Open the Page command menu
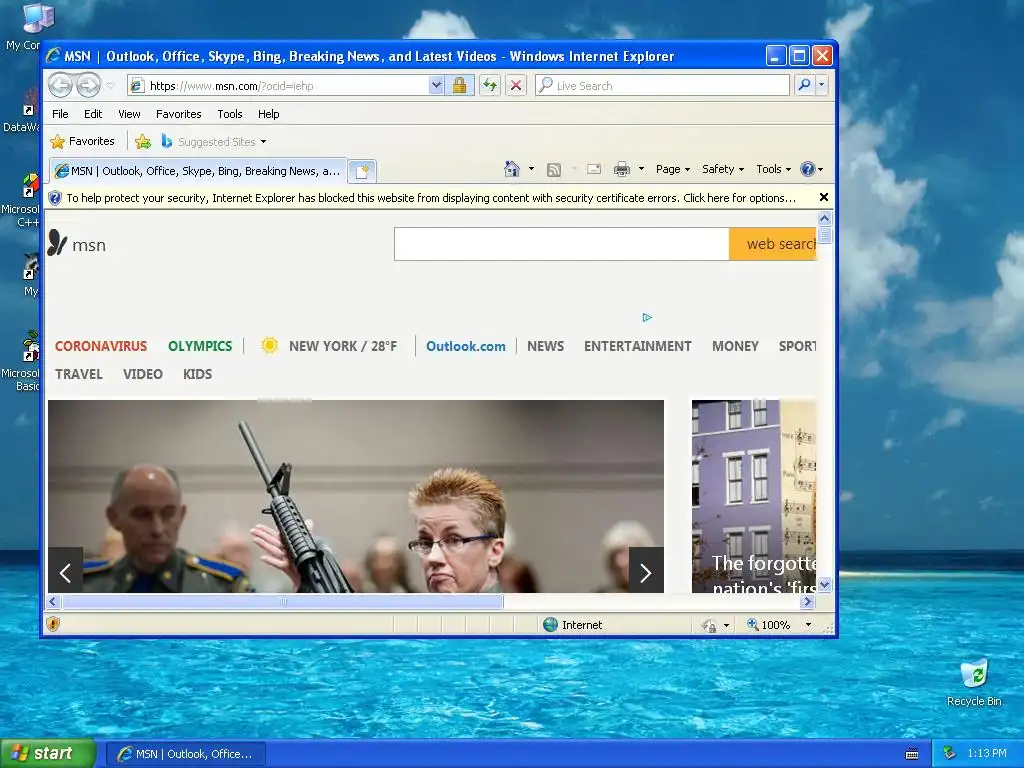This screenshot has height=768, width=1024. 673,169
